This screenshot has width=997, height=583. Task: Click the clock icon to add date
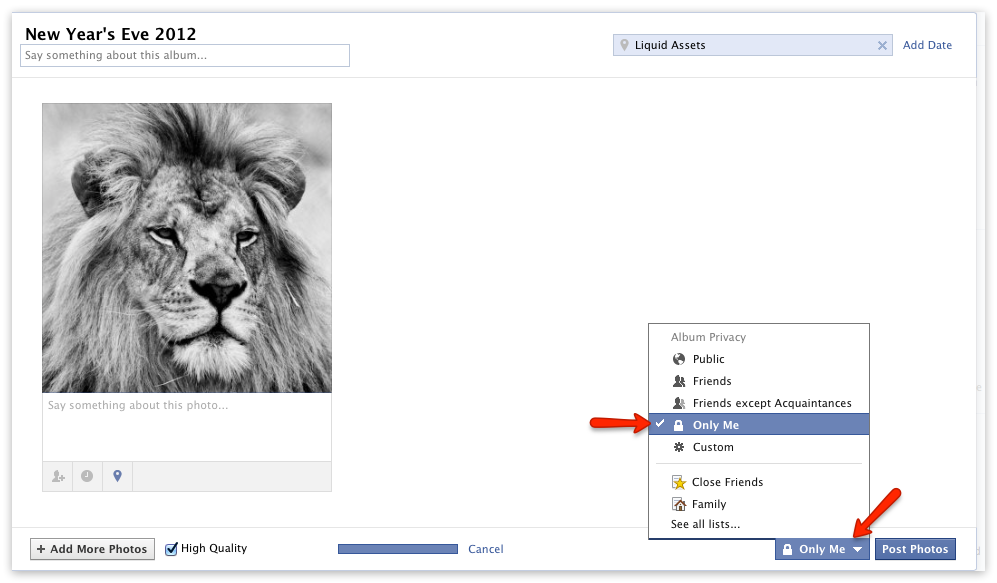pyautogui.click(x=87, y=476)
